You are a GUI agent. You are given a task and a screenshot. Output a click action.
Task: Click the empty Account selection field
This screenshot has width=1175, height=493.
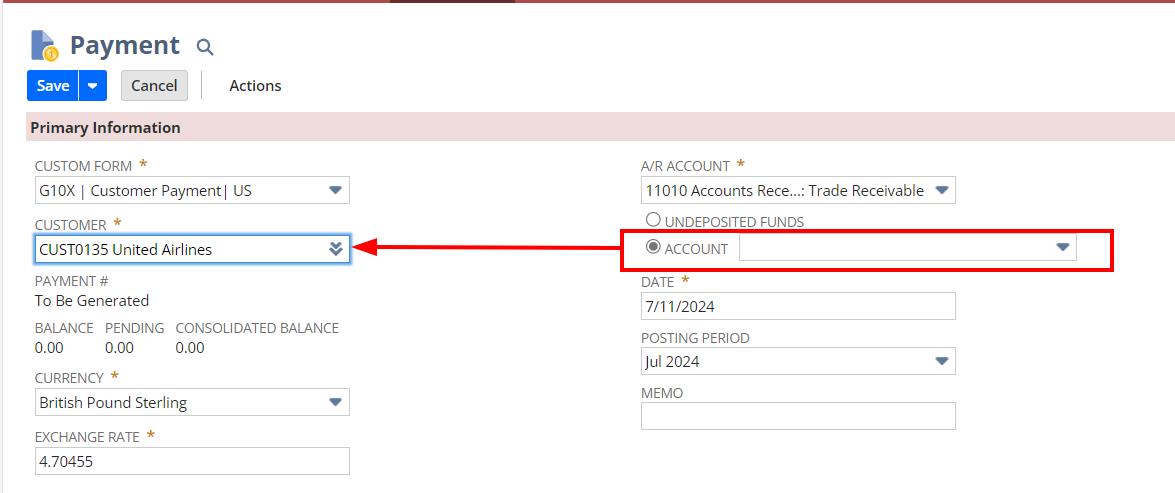pyautogui.click(x=895, y=248)
